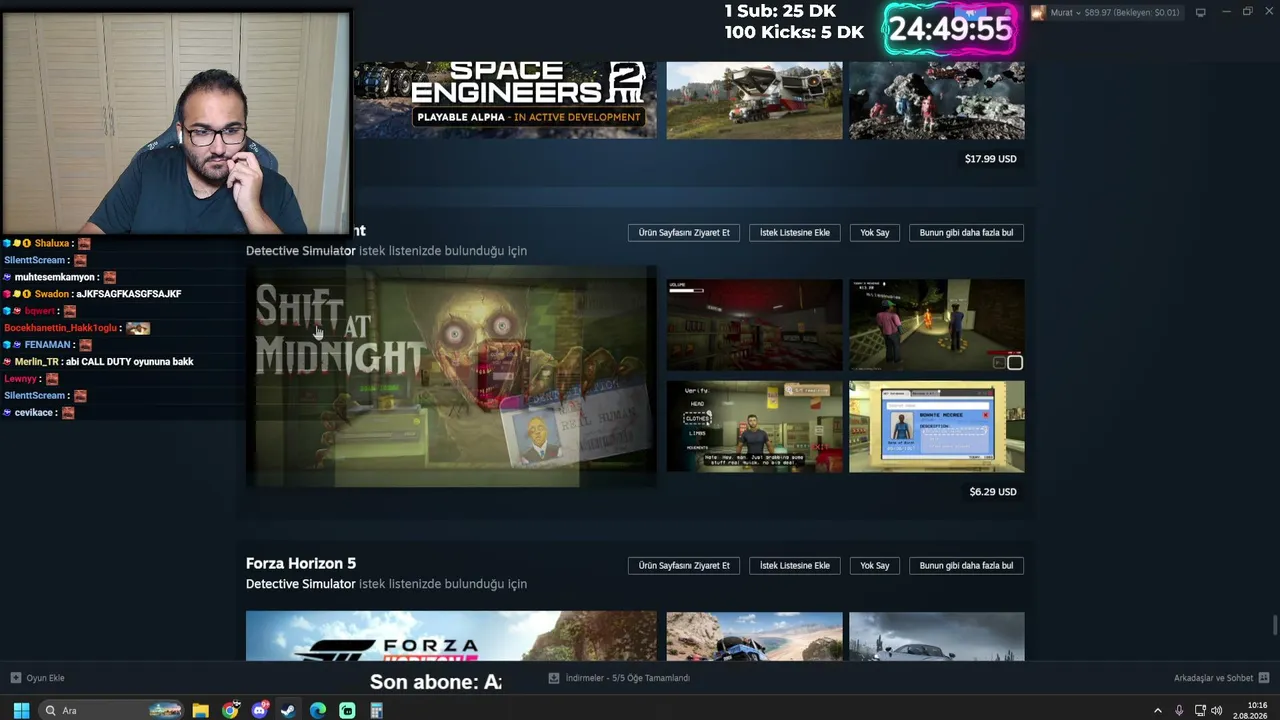View Space Engineers 2 asteroid screenshot
This screenshot has height=720, width=1280.
pos(937,100)
